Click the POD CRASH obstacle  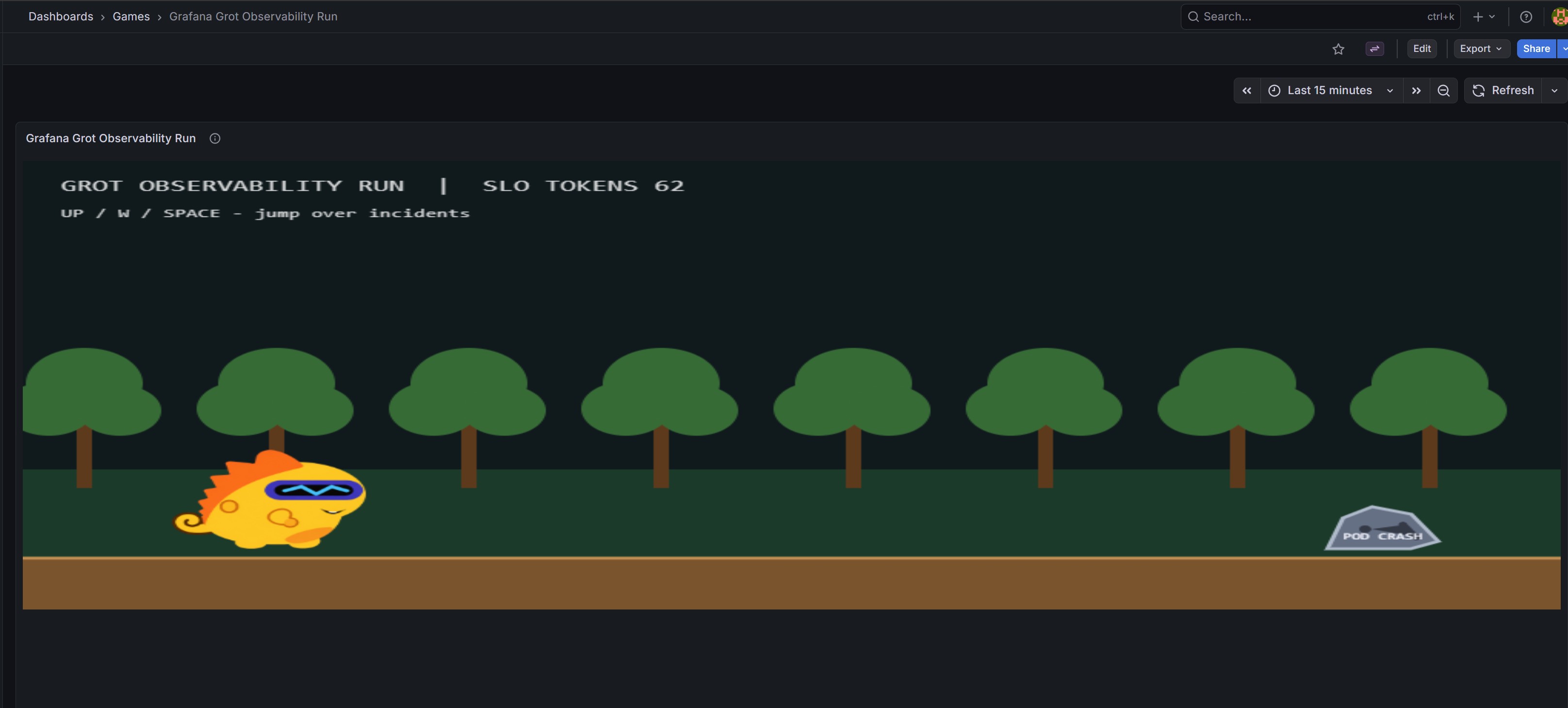click(1382, 528)
